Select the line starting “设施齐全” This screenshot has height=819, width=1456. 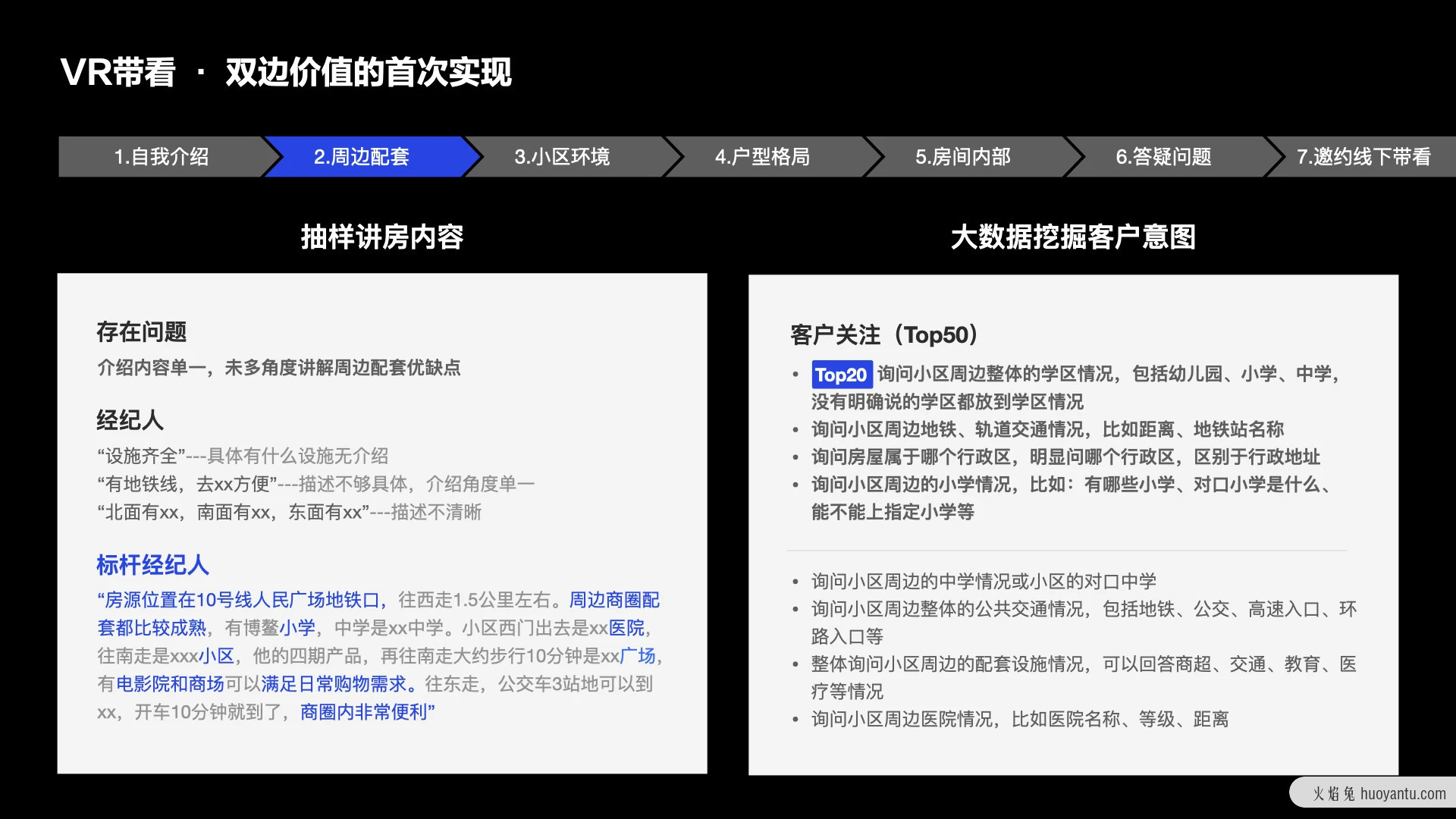(243, 456)
